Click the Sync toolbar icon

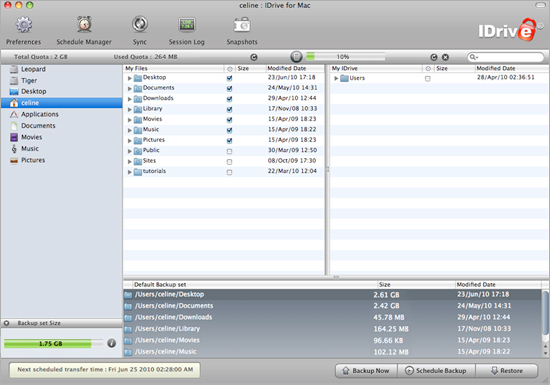[140, 24]
